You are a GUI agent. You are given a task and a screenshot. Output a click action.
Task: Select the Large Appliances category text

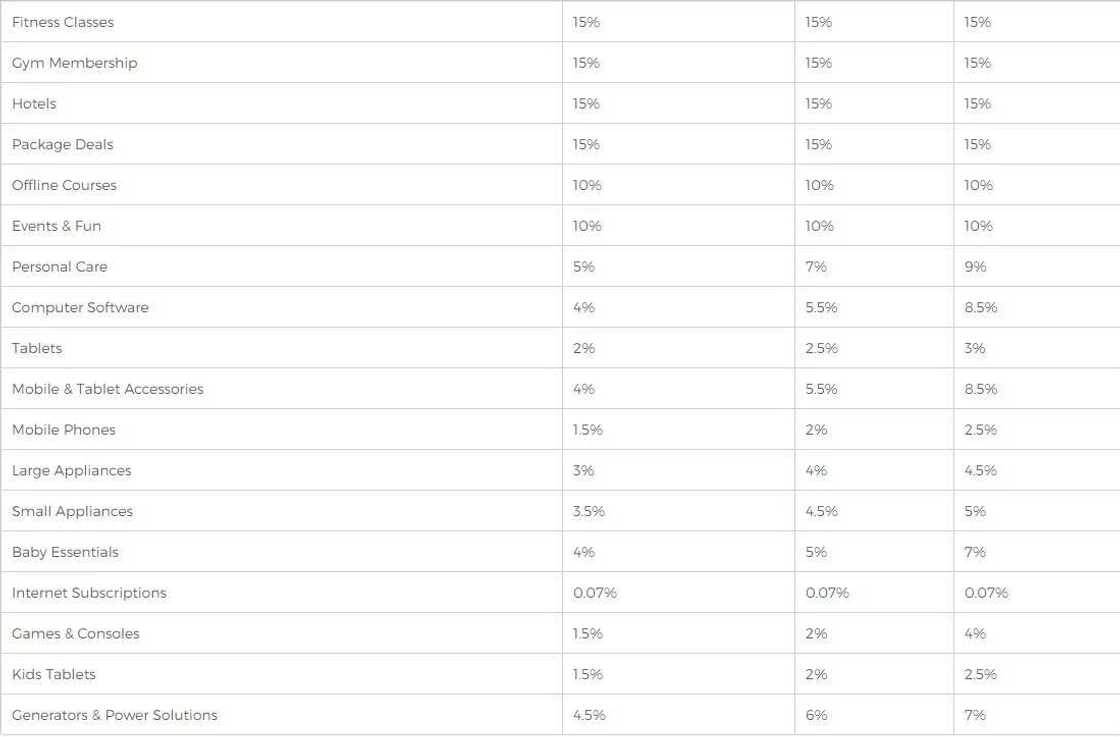[x=71, y=471]
